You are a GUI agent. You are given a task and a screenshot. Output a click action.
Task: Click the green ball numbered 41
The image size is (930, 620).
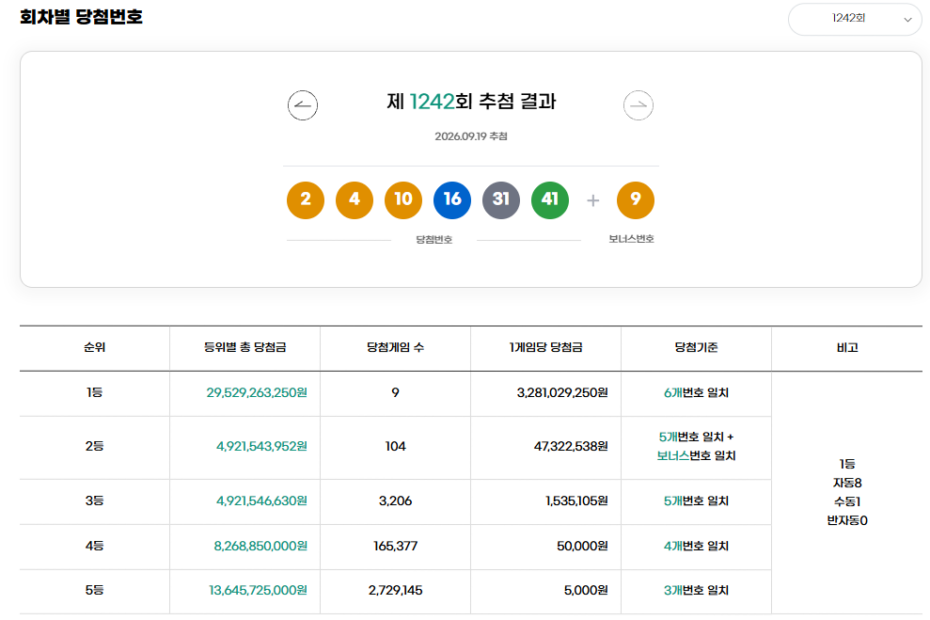click(550, 200)
